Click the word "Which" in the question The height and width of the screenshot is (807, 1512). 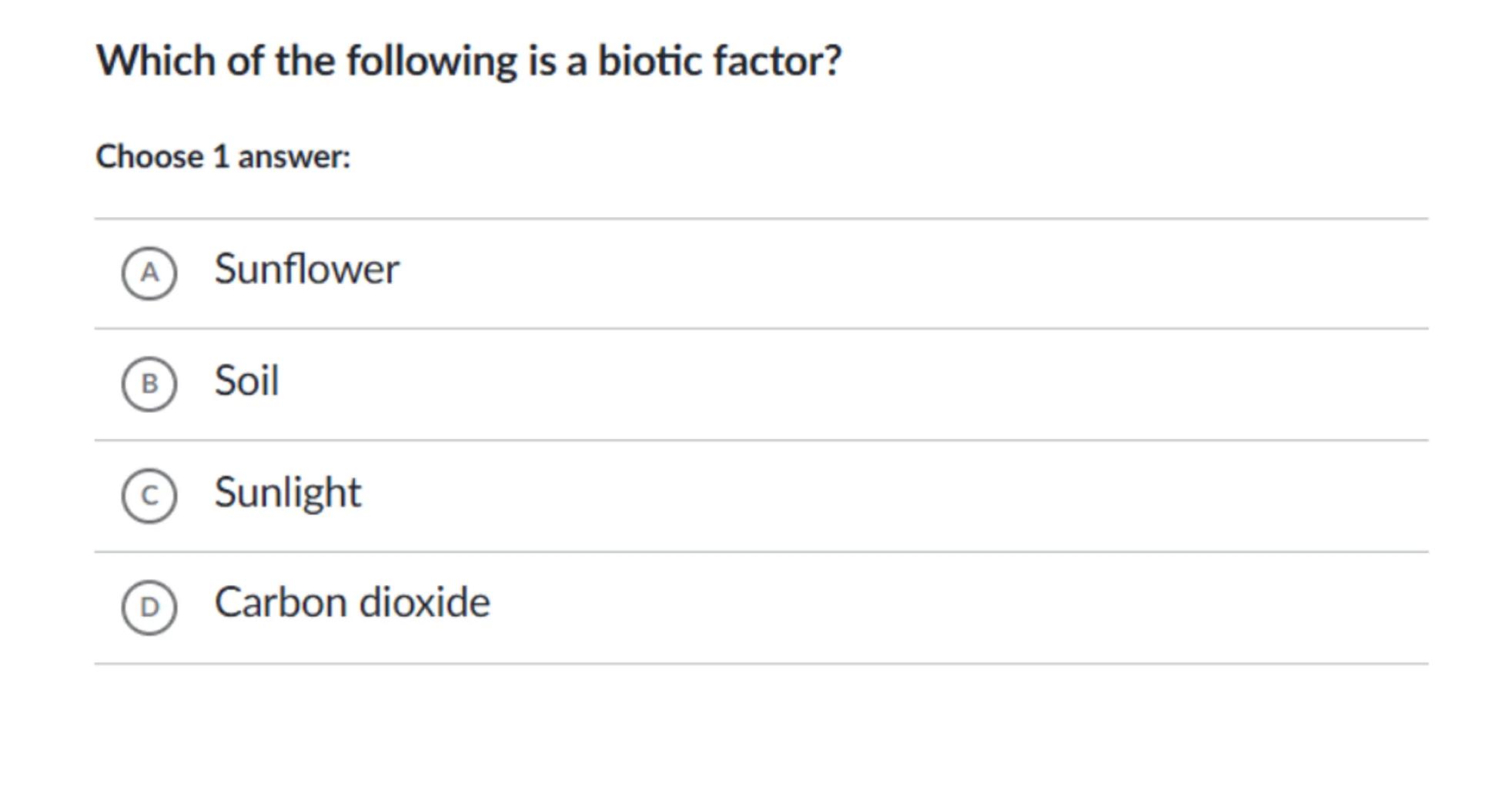[x=156, y=60]
